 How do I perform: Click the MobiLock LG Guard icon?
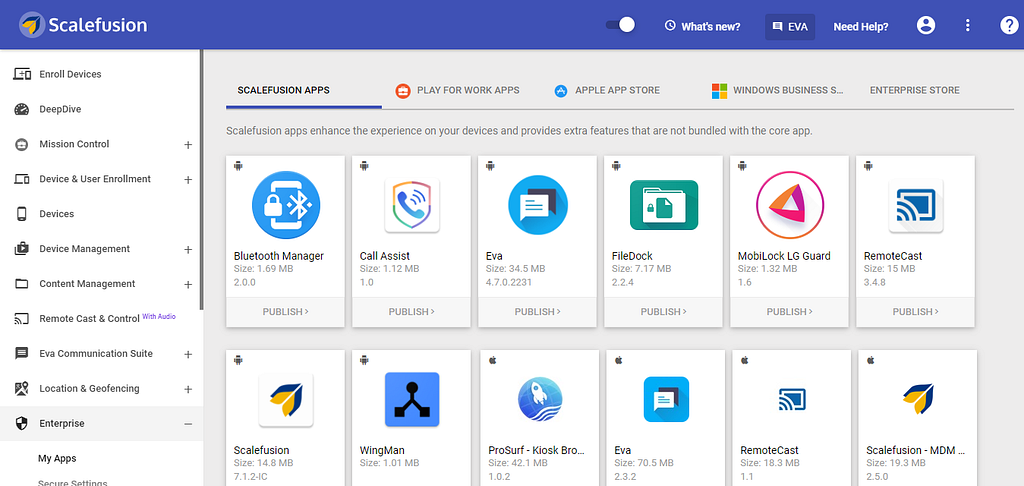[790, 205]
